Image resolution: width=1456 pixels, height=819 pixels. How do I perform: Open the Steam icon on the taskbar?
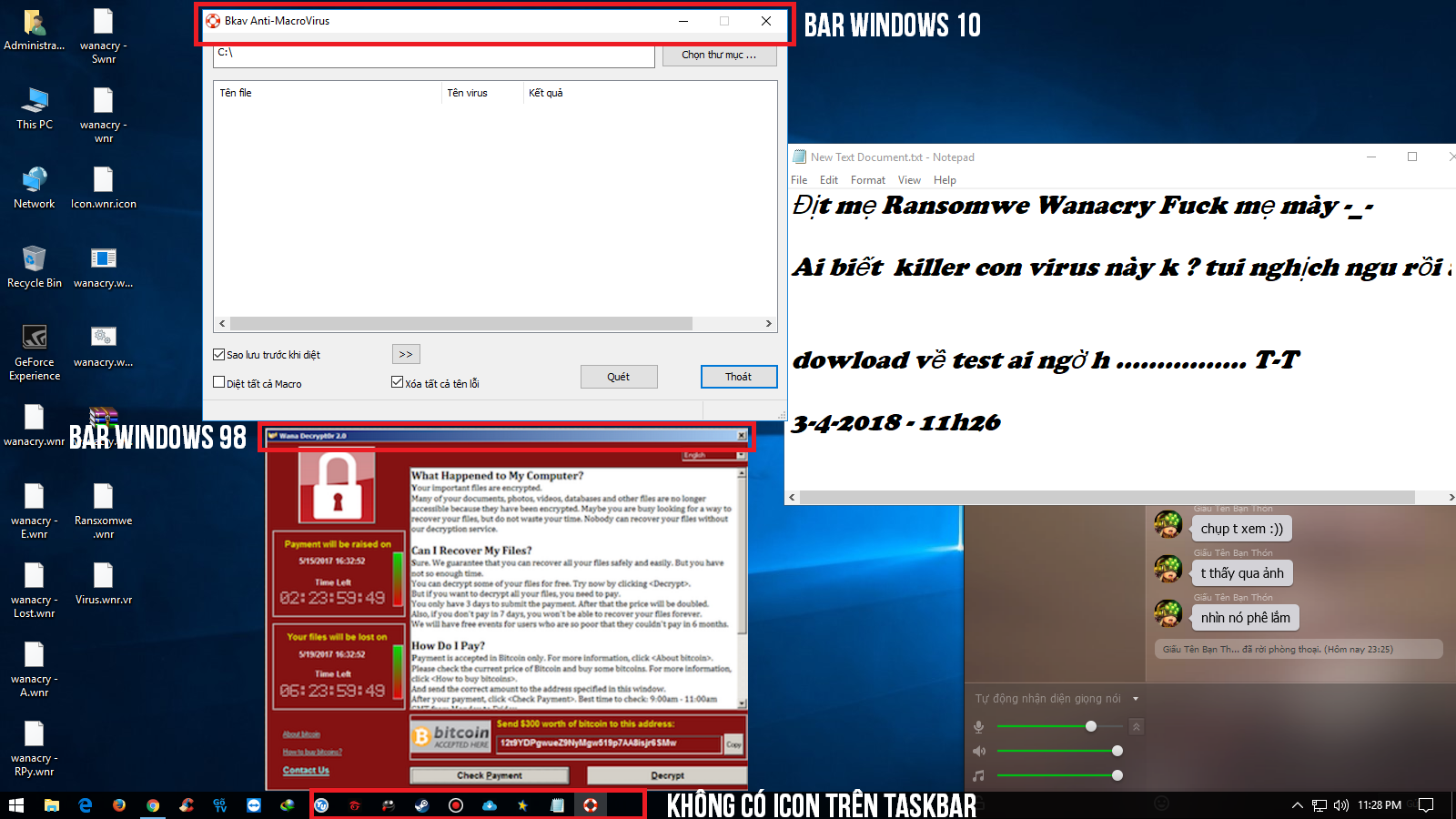[422, 805]
